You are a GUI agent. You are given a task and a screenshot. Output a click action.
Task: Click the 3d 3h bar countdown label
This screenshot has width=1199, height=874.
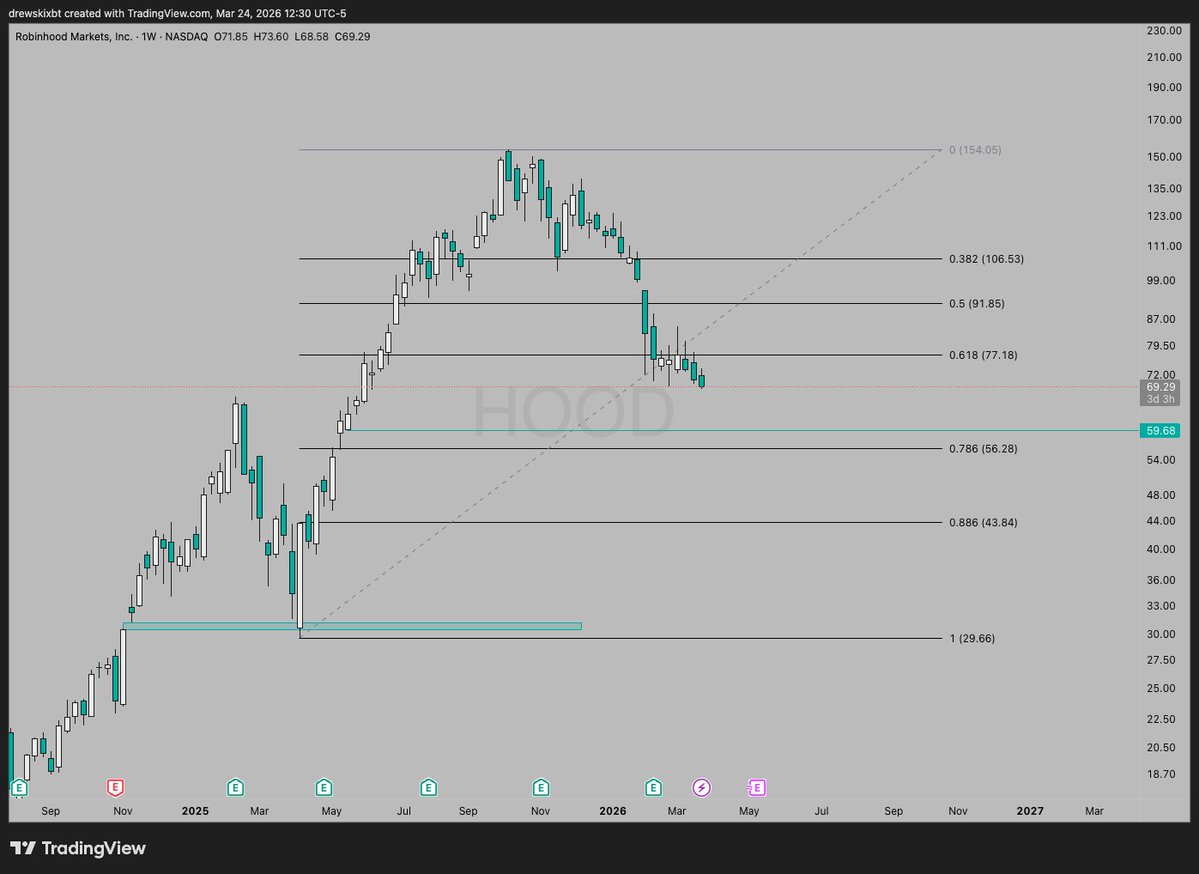pyautogui.click(x=1160, y=399)
